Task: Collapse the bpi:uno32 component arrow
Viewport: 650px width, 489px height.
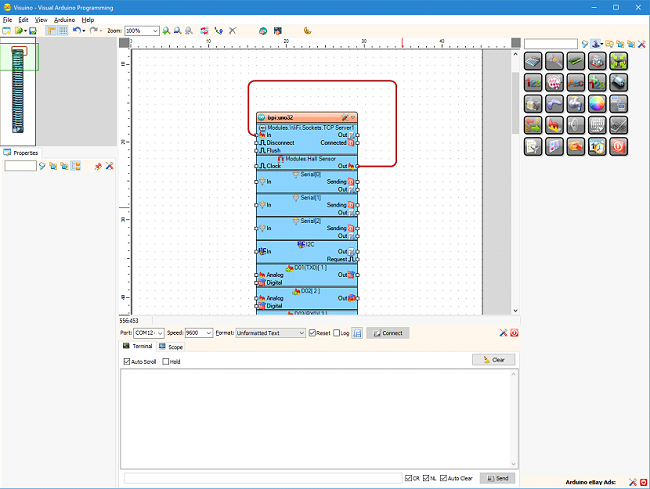Action: [353, 118]
